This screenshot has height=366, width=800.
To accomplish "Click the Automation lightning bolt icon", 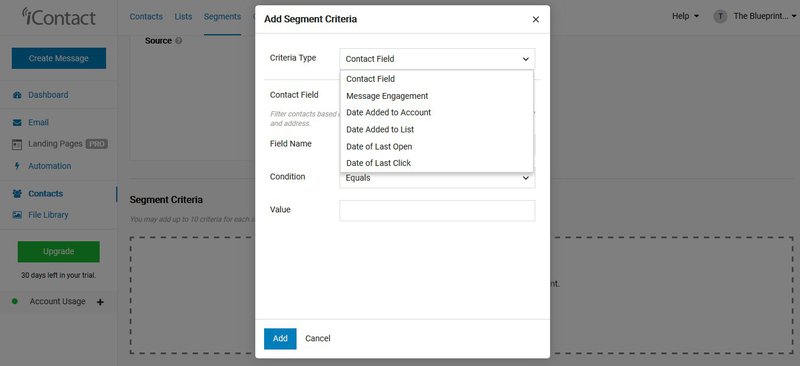I will click(x=17, y=166).
